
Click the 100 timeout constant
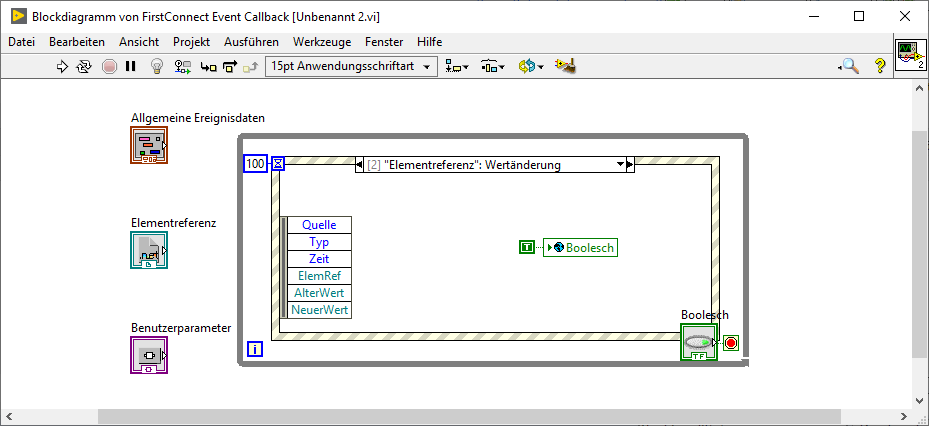[255, 164]
